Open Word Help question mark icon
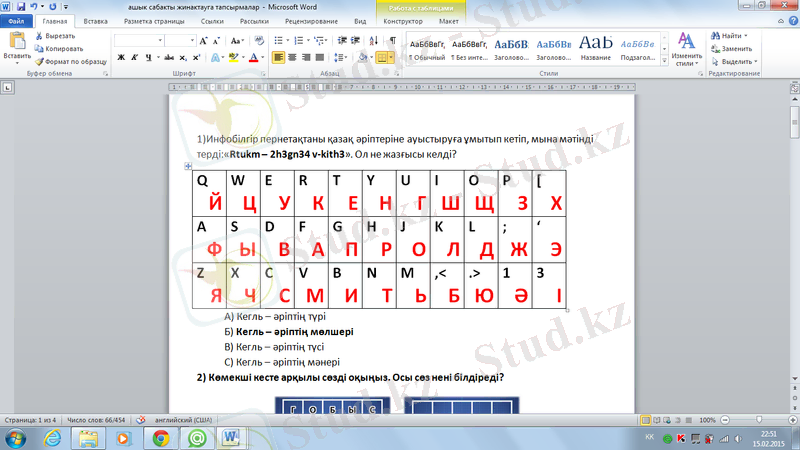This screenshot has width=800, height=450. tap(791, 20)
